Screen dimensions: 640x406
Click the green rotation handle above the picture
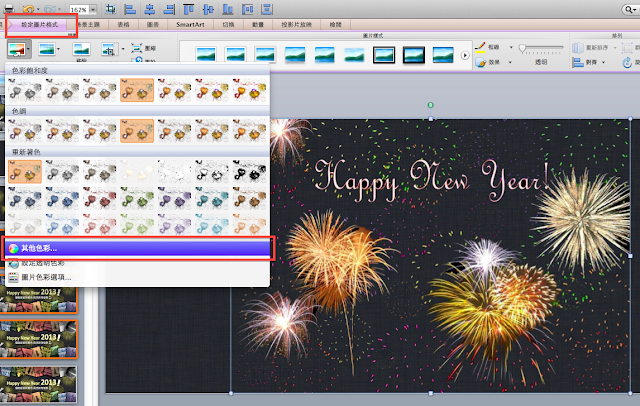click(x=431, y=105)
